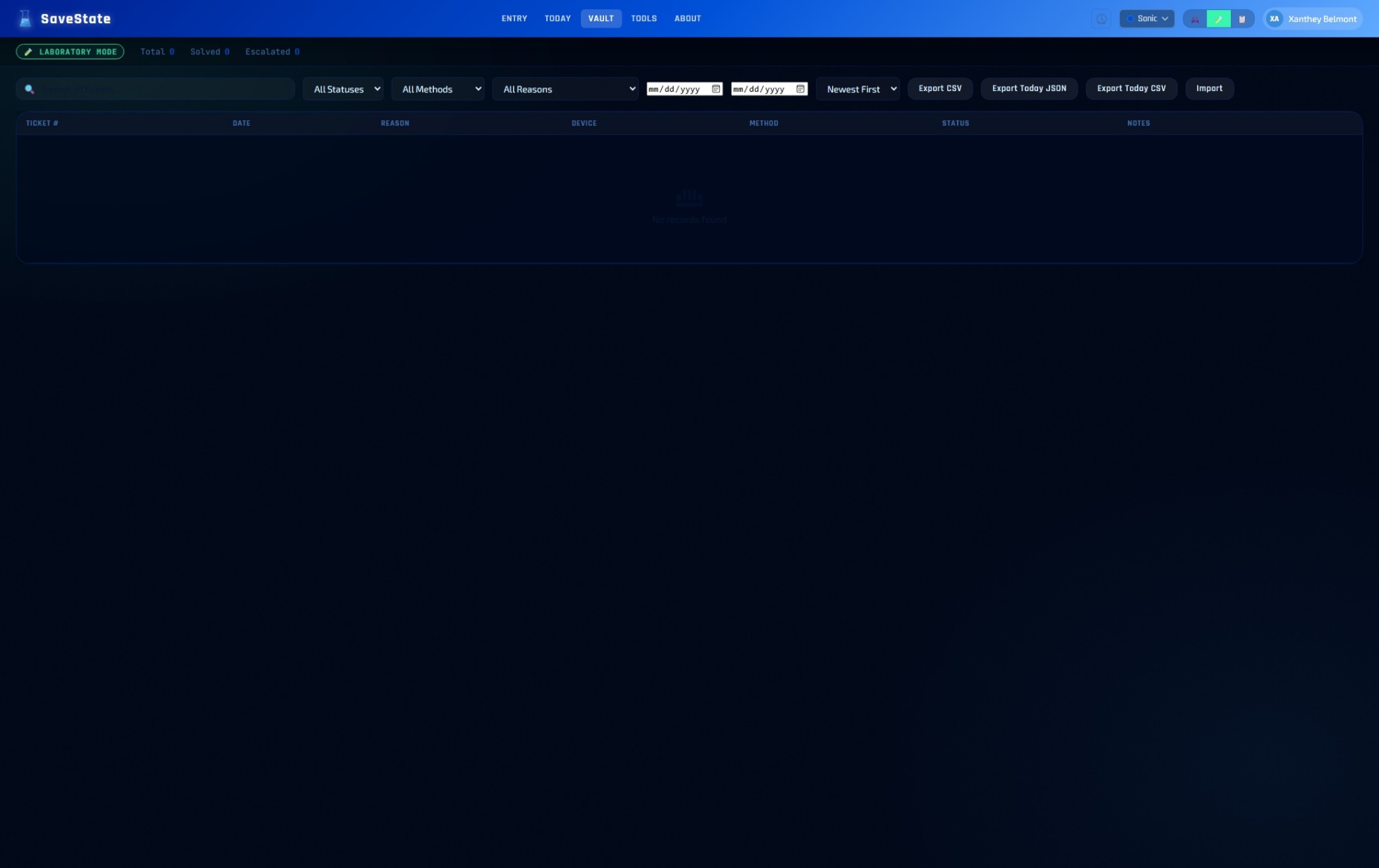
Task: Switch to the journal view toggle
Action: [1242, 18]
